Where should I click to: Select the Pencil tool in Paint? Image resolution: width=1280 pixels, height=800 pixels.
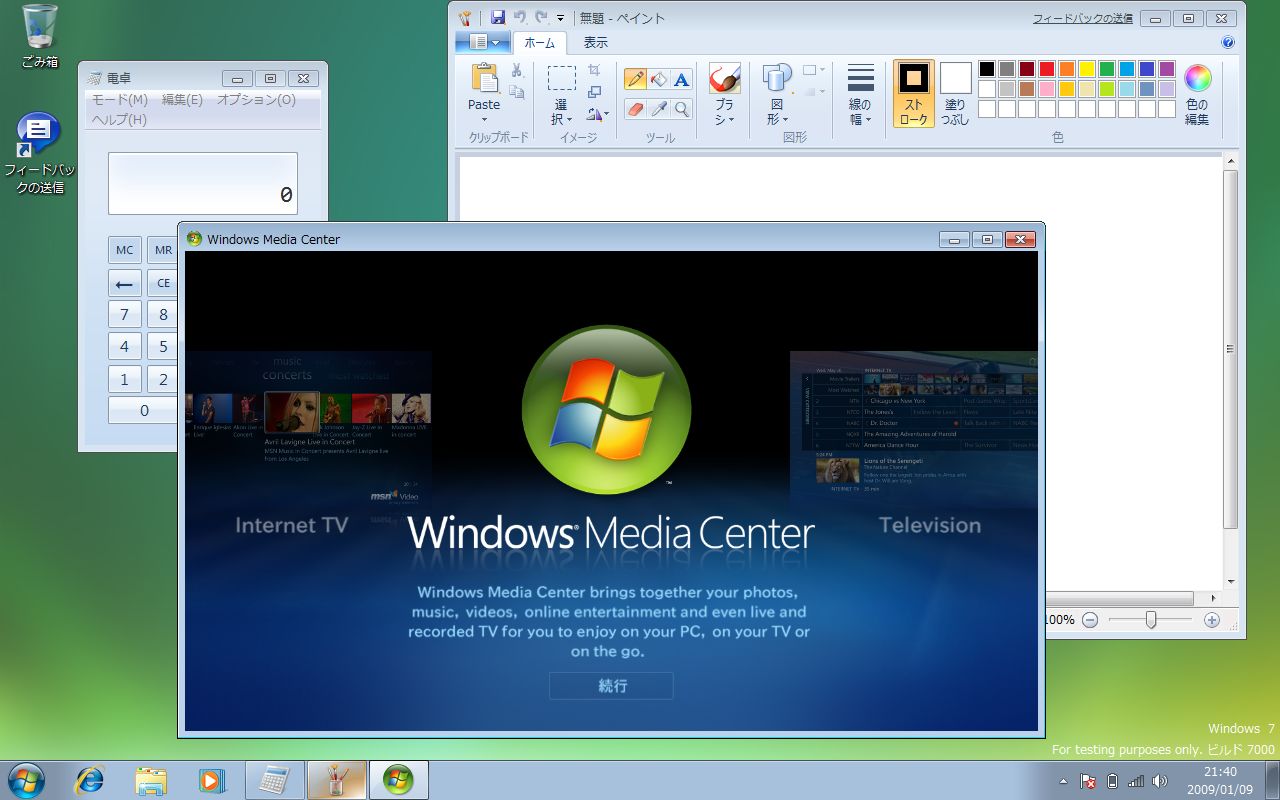pos(635,79)
